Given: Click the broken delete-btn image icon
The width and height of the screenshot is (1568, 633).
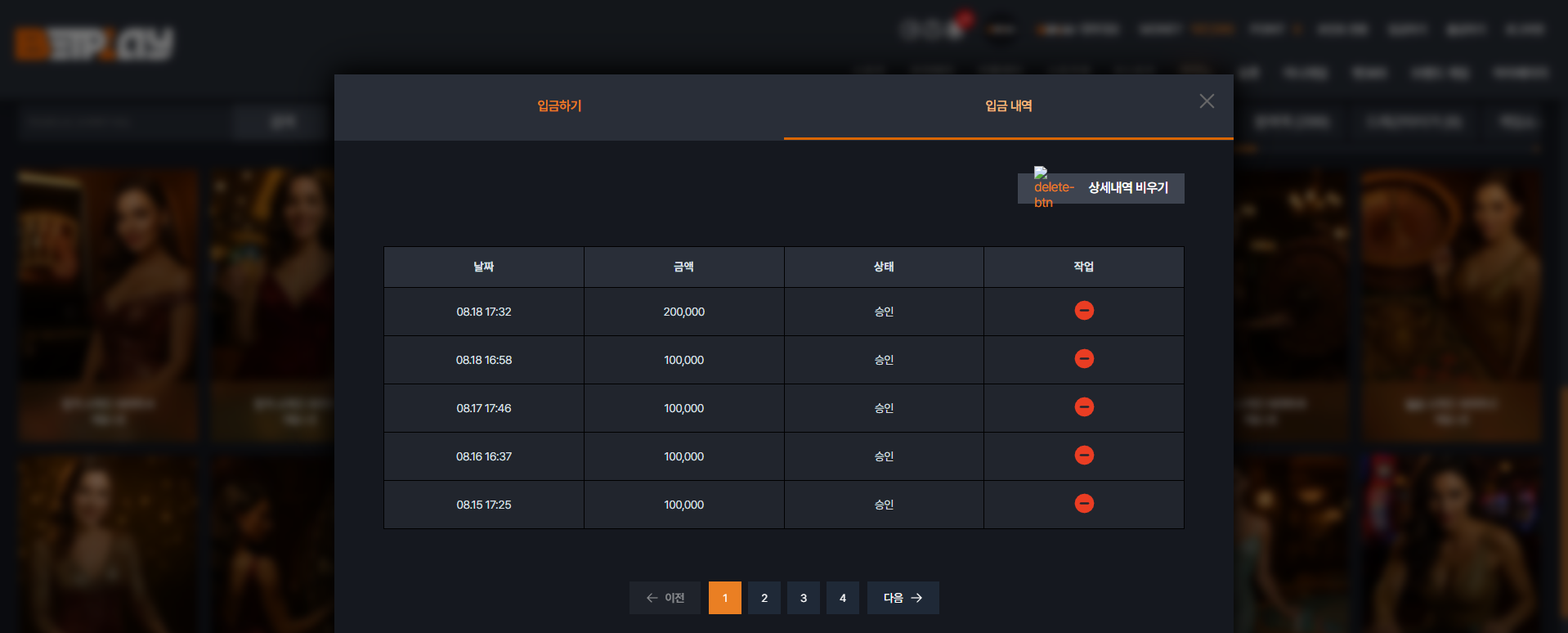Looking at the screenshot, I should [x=1053, y=187].
